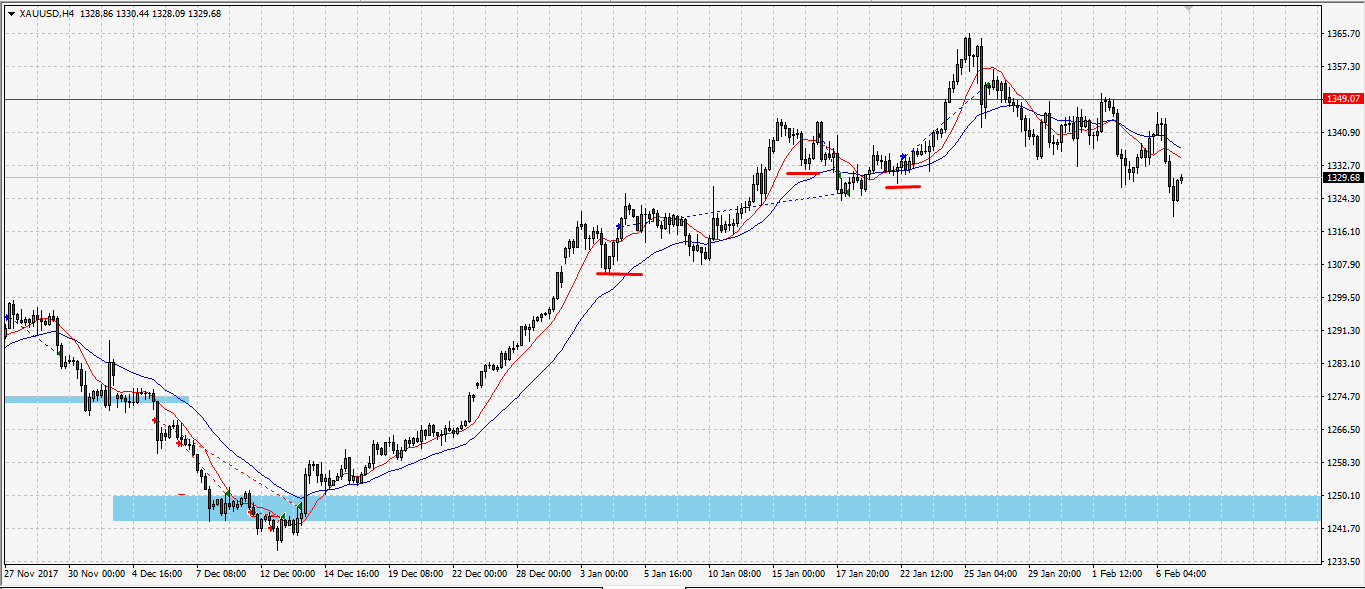Click the 5 Jan 16:00 time label
The width and height of the screenshot is (1365, 589).
(670, 574)
